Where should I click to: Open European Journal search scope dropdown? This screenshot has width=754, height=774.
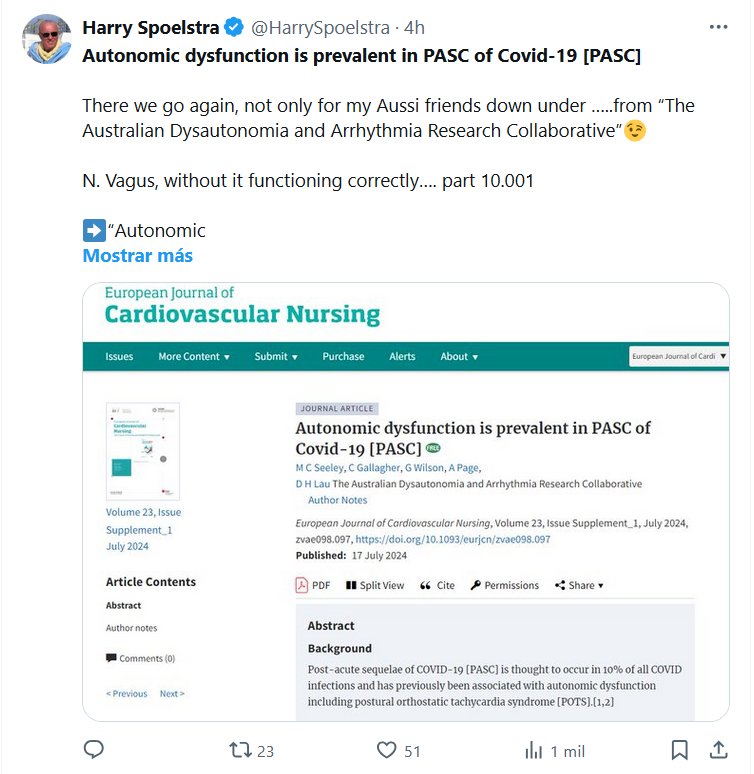(x=679, y=356)
